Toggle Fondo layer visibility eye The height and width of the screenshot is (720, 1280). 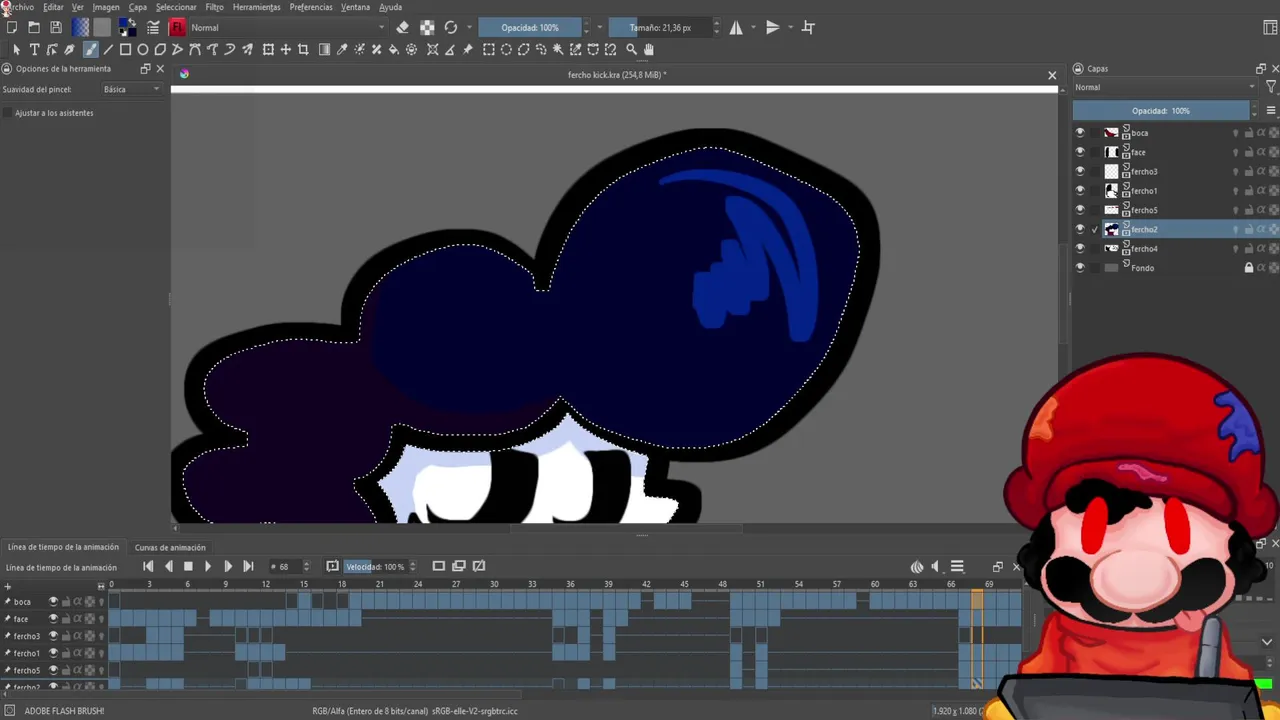click(1079, 268)
